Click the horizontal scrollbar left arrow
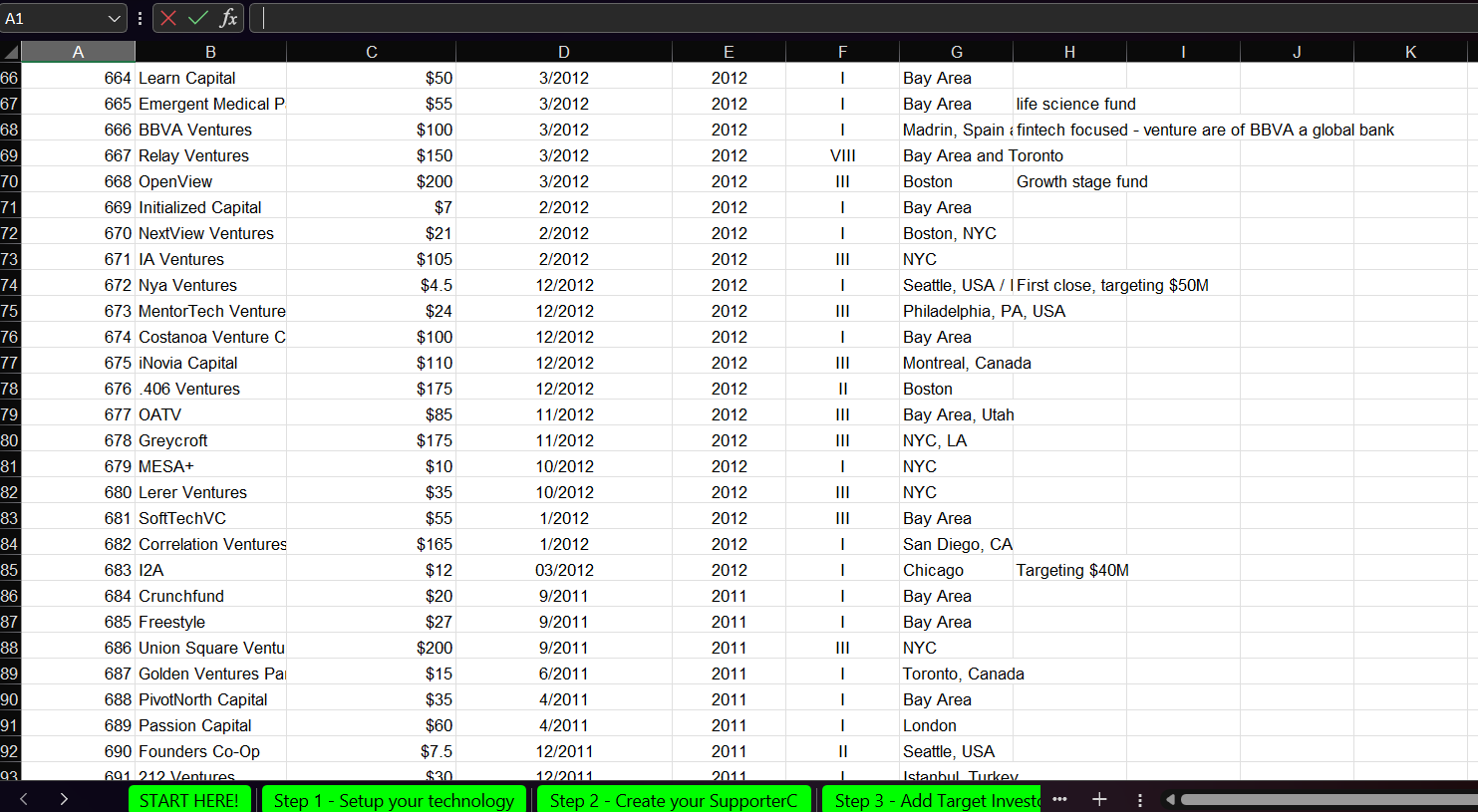This screenshot has width=1478, height=812. 1170,799
